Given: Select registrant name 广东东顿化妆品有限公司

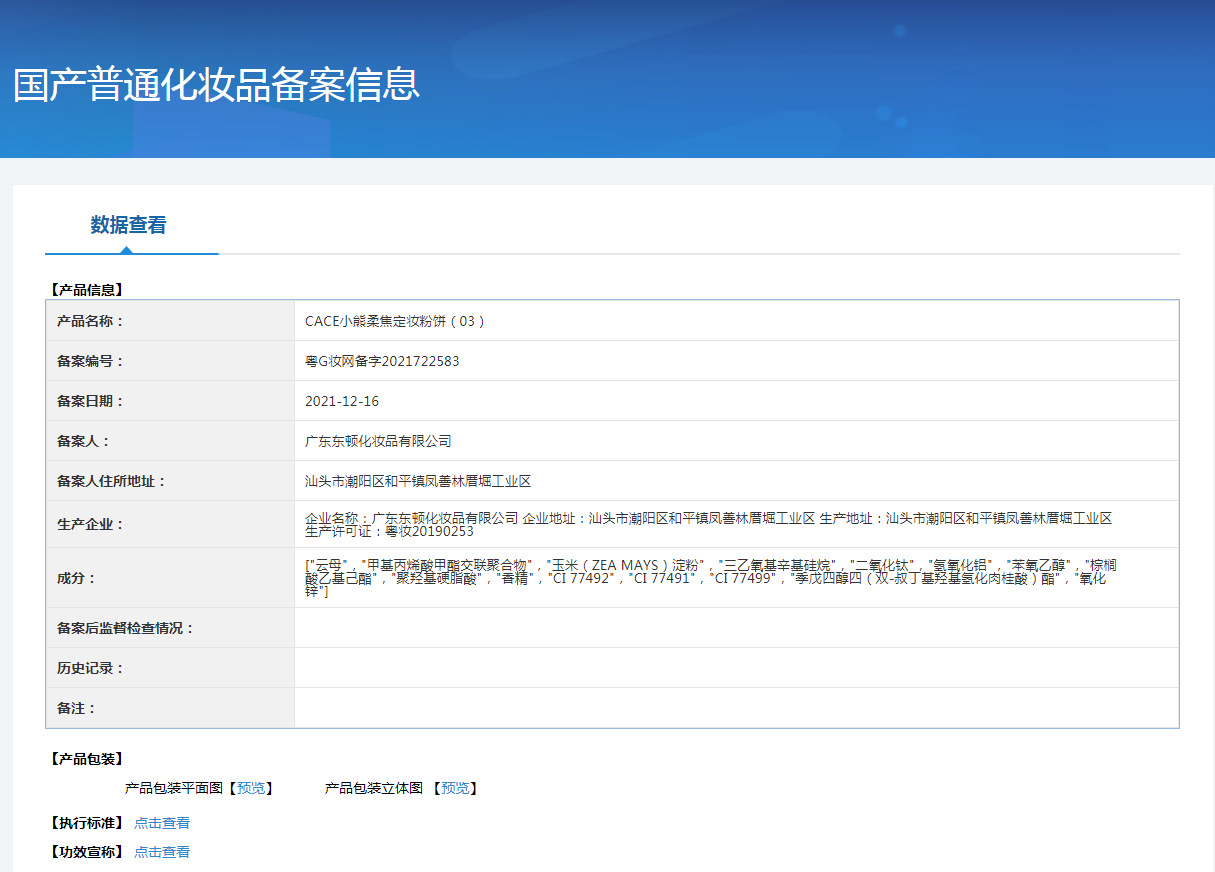Looking at the screenshot, I should click(378, 441).
